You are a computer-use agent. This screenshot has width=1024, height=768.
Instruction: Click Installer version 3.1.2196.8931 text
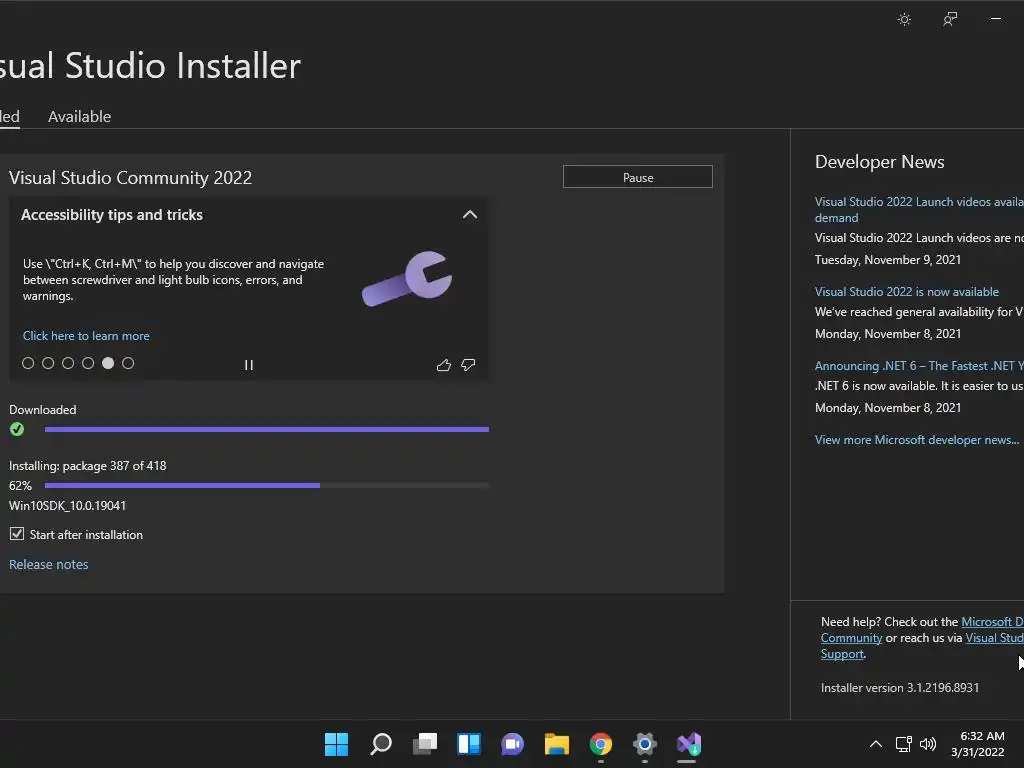click(899, 688)
